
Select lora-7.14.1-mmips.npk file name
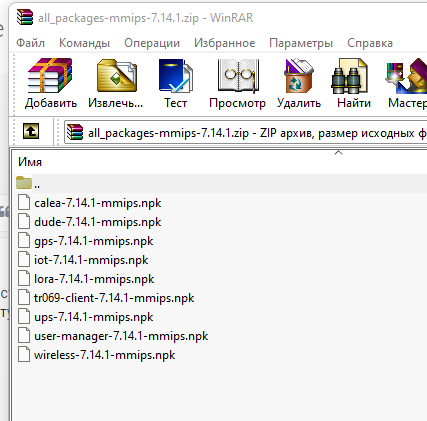(94, 279)
